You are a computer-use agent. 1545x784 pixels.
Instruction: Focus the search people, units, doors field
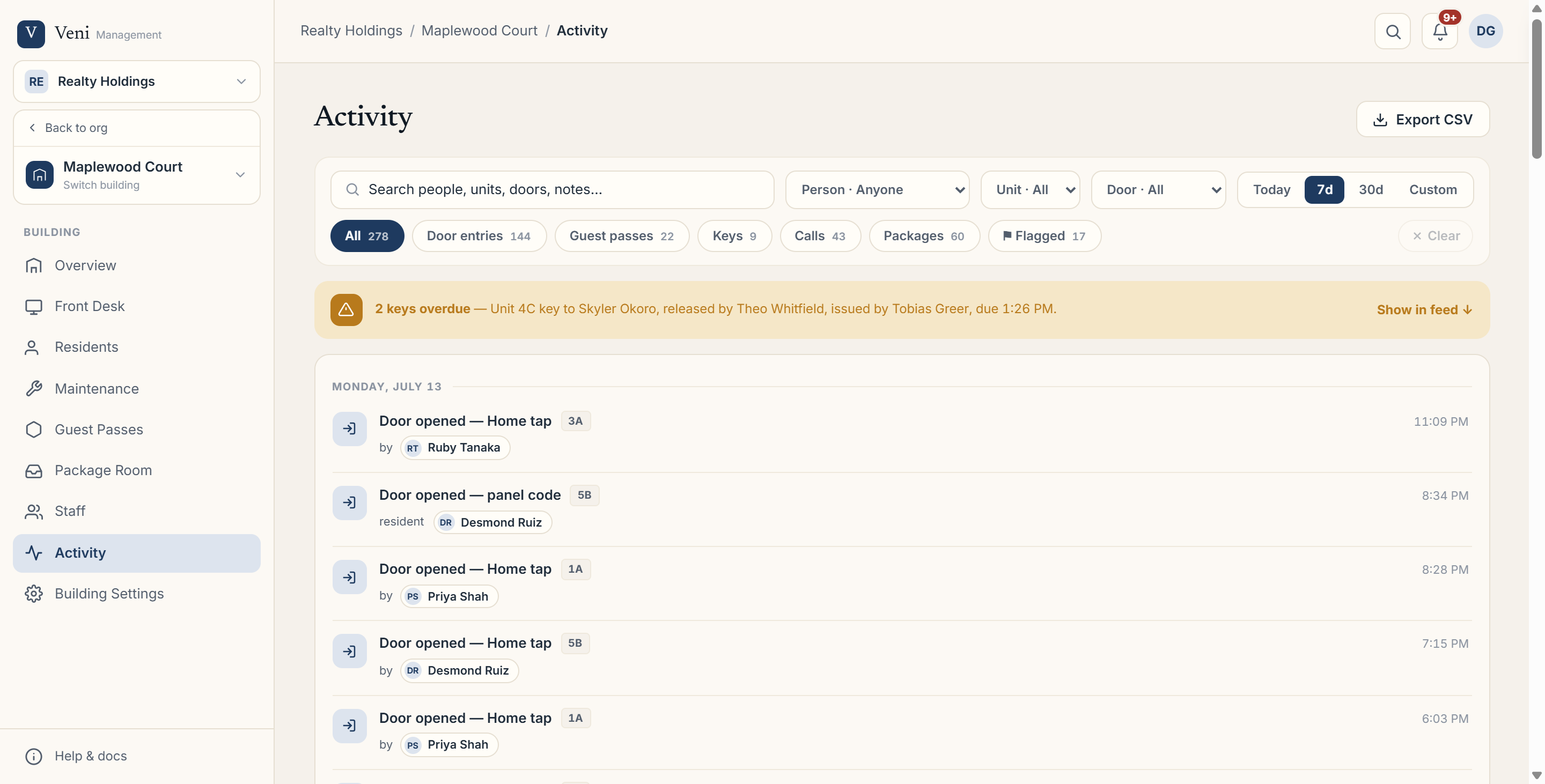pyautogui.click(x=552, y=189)
